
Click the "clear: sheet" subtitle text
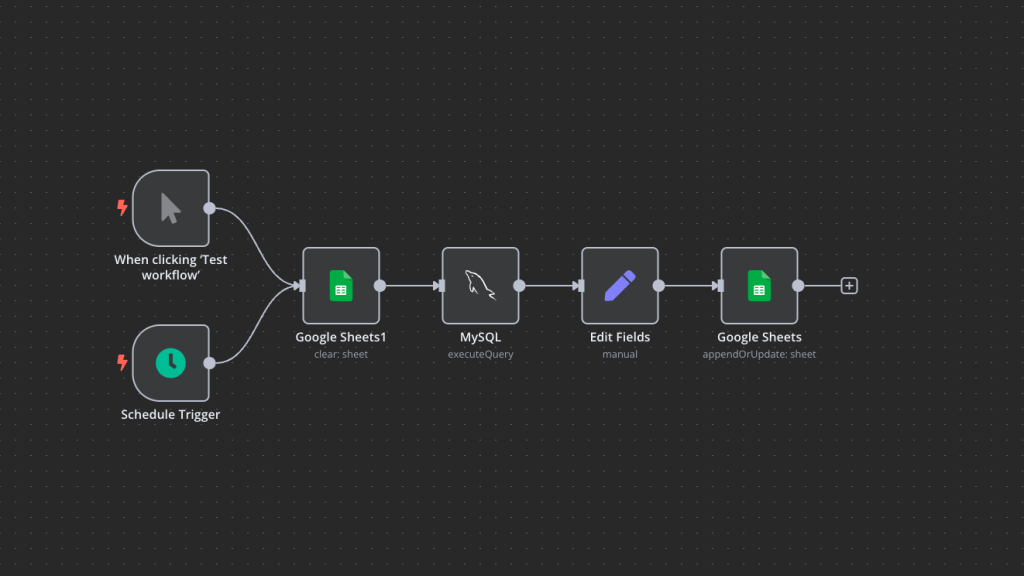click(341, 354)
